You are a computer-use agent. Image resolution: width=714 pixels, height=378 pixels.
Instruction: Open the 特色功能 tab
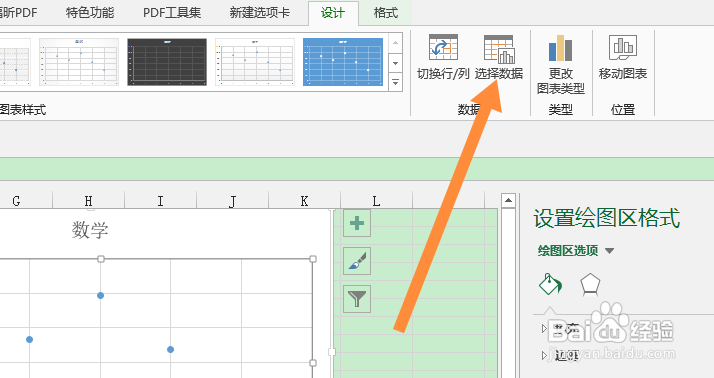coord(90,13)
